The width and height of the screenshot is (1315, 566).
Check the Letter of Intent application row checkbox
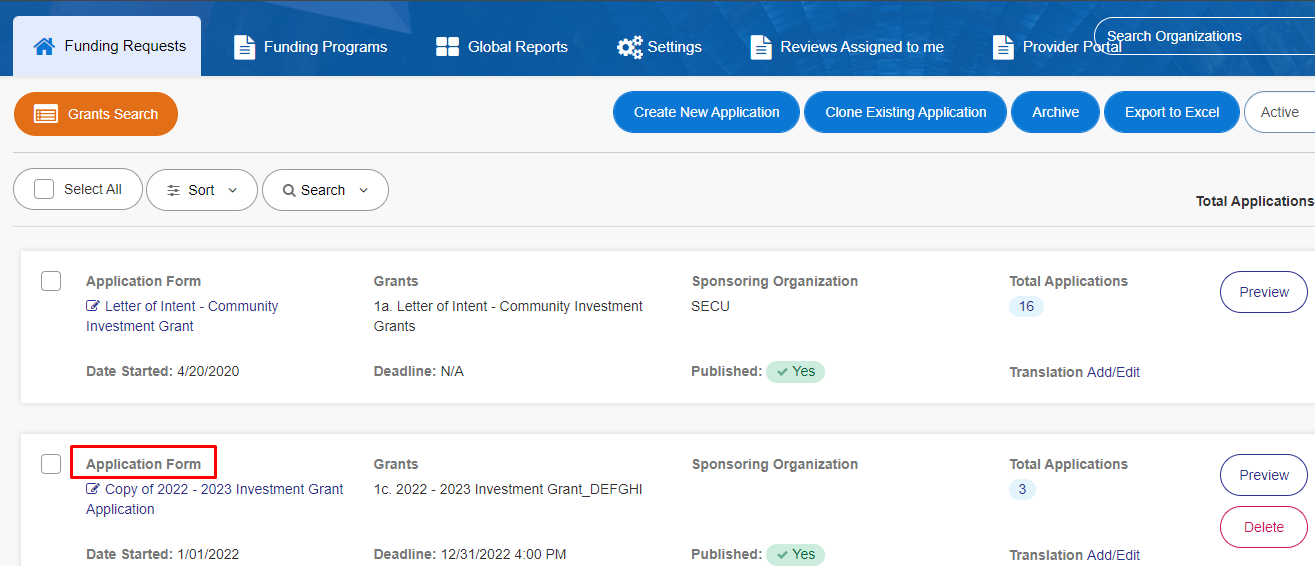51,281
